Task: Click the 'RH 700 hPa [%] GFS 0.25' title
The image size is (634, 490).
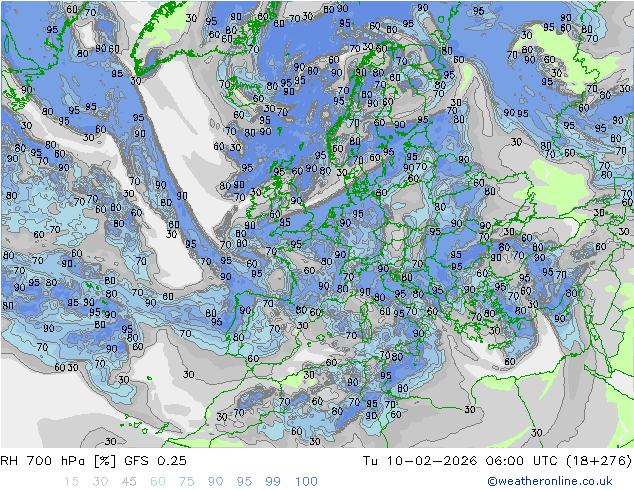Action: pyautogui.click(x=93, y=461)
